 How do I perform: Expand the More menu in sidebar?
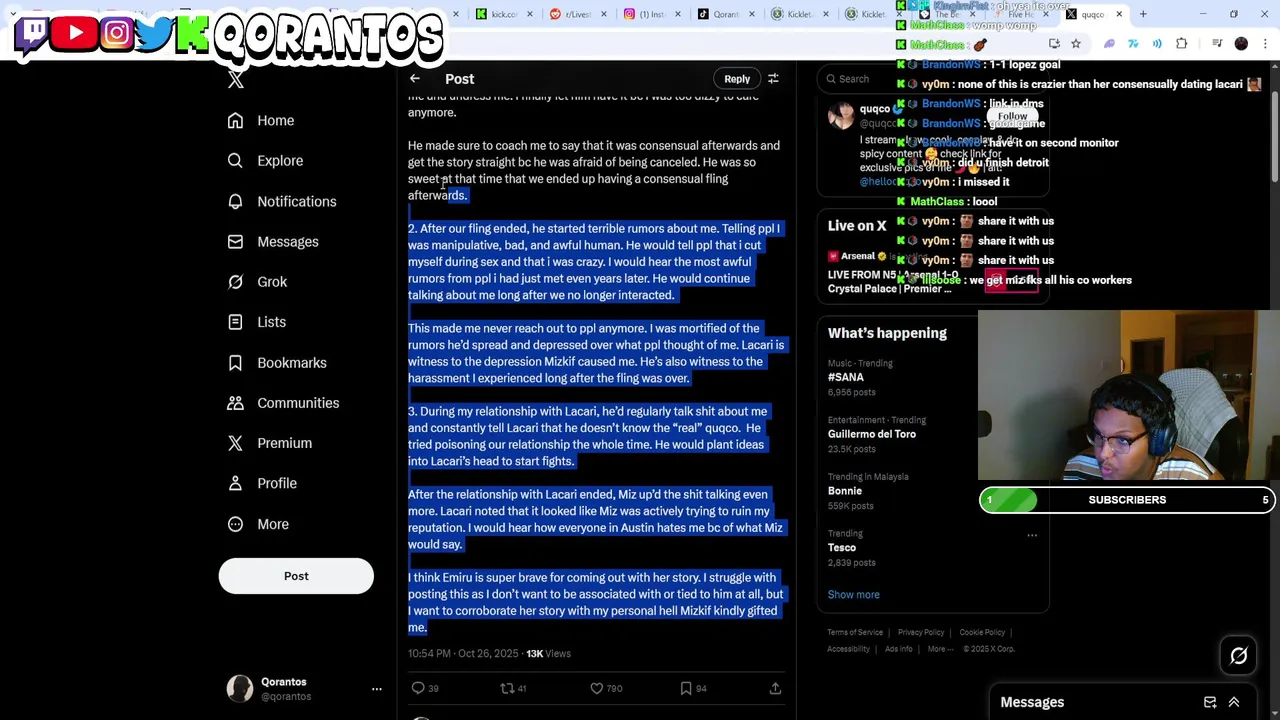point(258,523)
